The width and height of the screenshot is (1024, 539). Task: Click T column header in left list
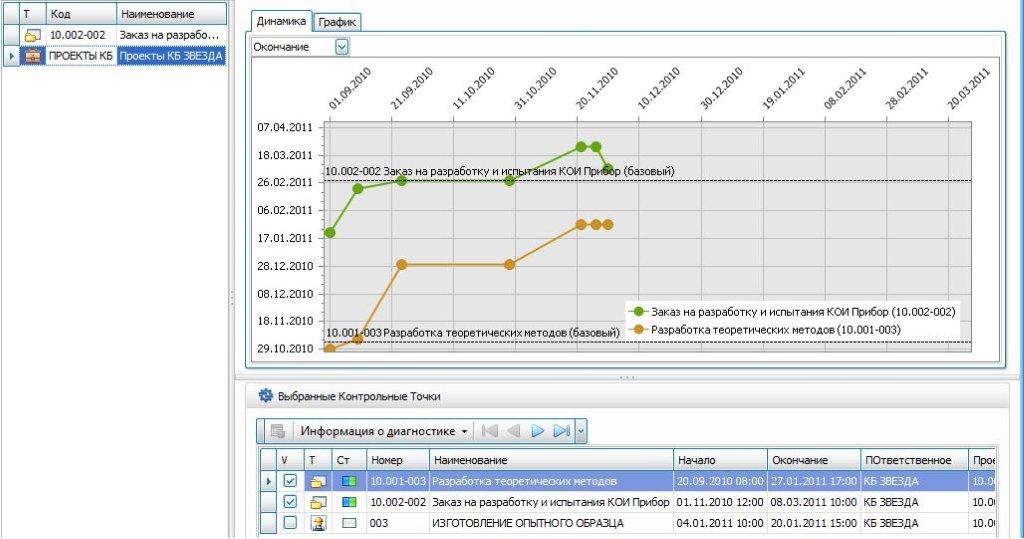(x=32, y=14)
